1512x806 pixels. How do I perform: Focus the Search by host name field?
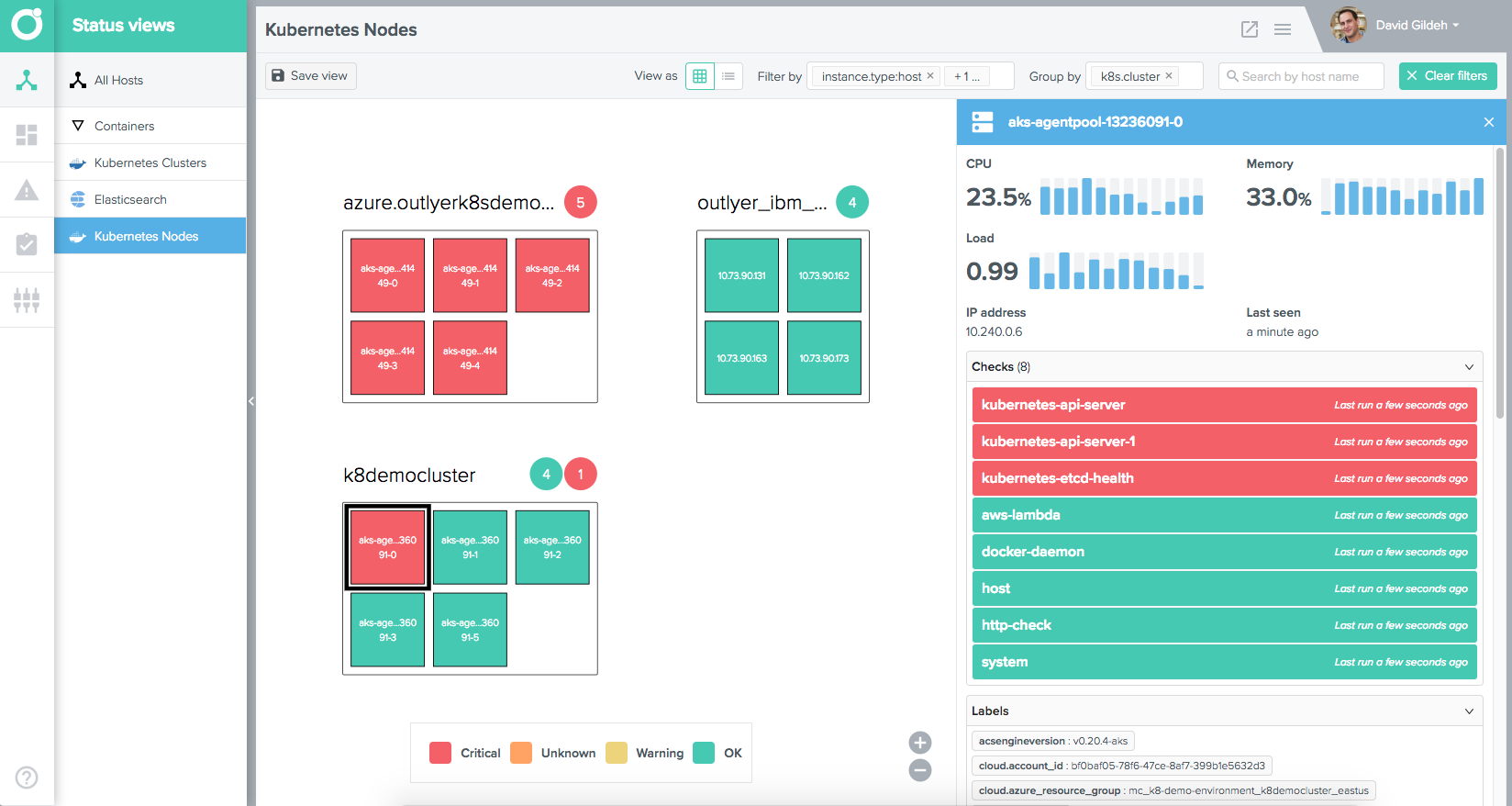click(1301, 76)
